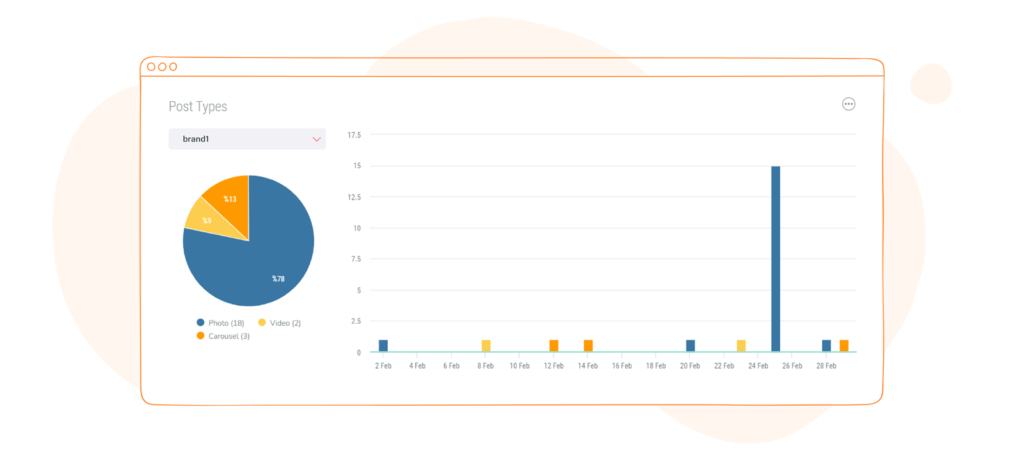Click the 22 Feb axis label
1024x462 pixels.
click(724, 366)
